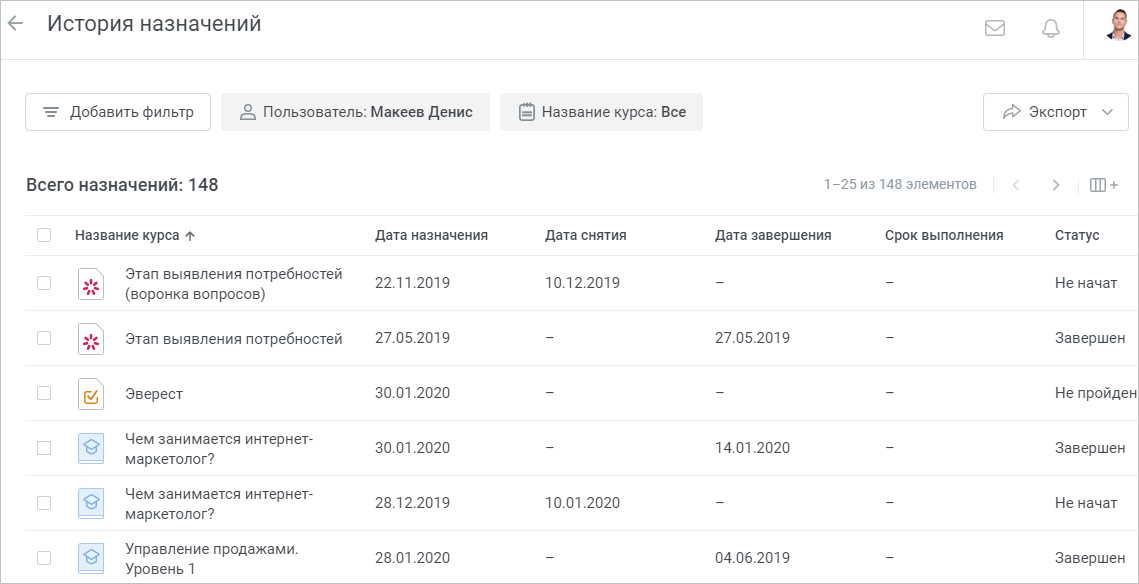The image size is (1139, 584).
Task: Open the notifications bell icon
Action: (1050, 28)
